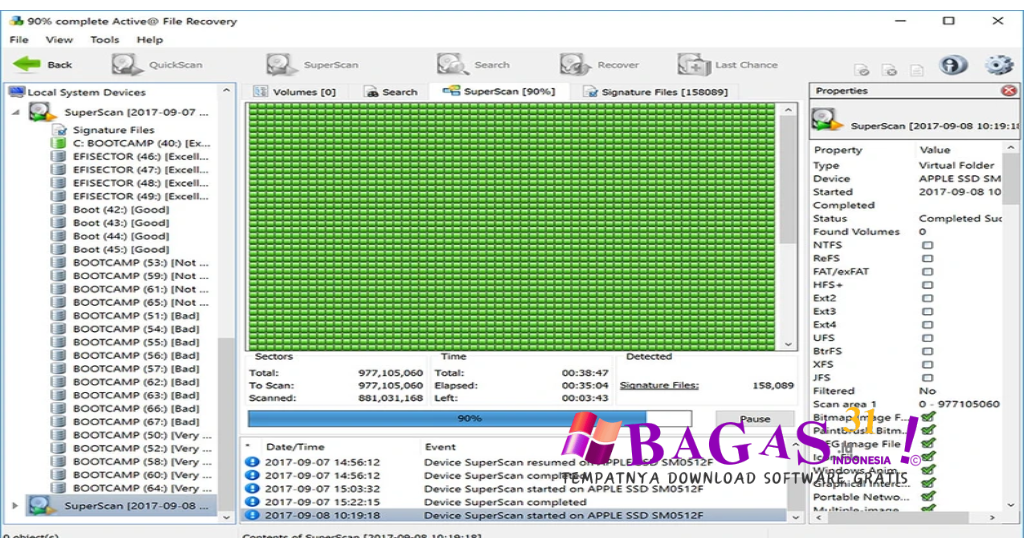Collapse the Local System Devices panel header arrow
Screen dimensions: 1024x538
click(x=226, y=91)
